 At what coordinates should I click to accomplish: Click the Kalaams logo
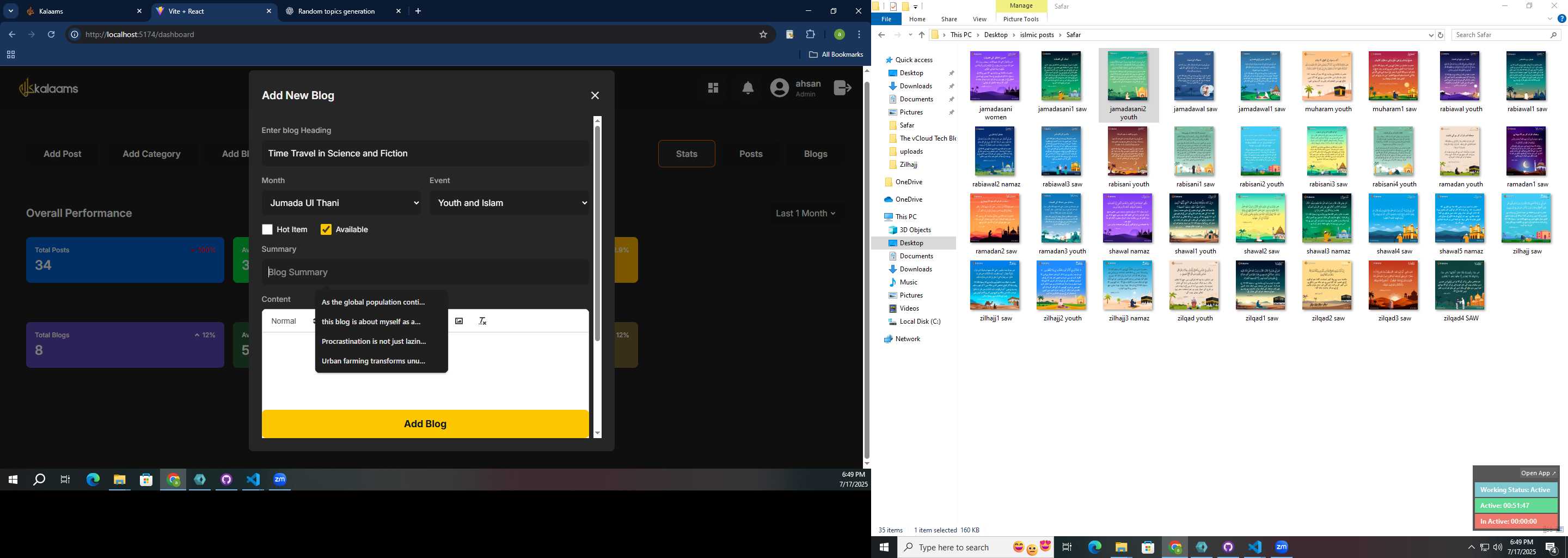(x=48, y=88)
